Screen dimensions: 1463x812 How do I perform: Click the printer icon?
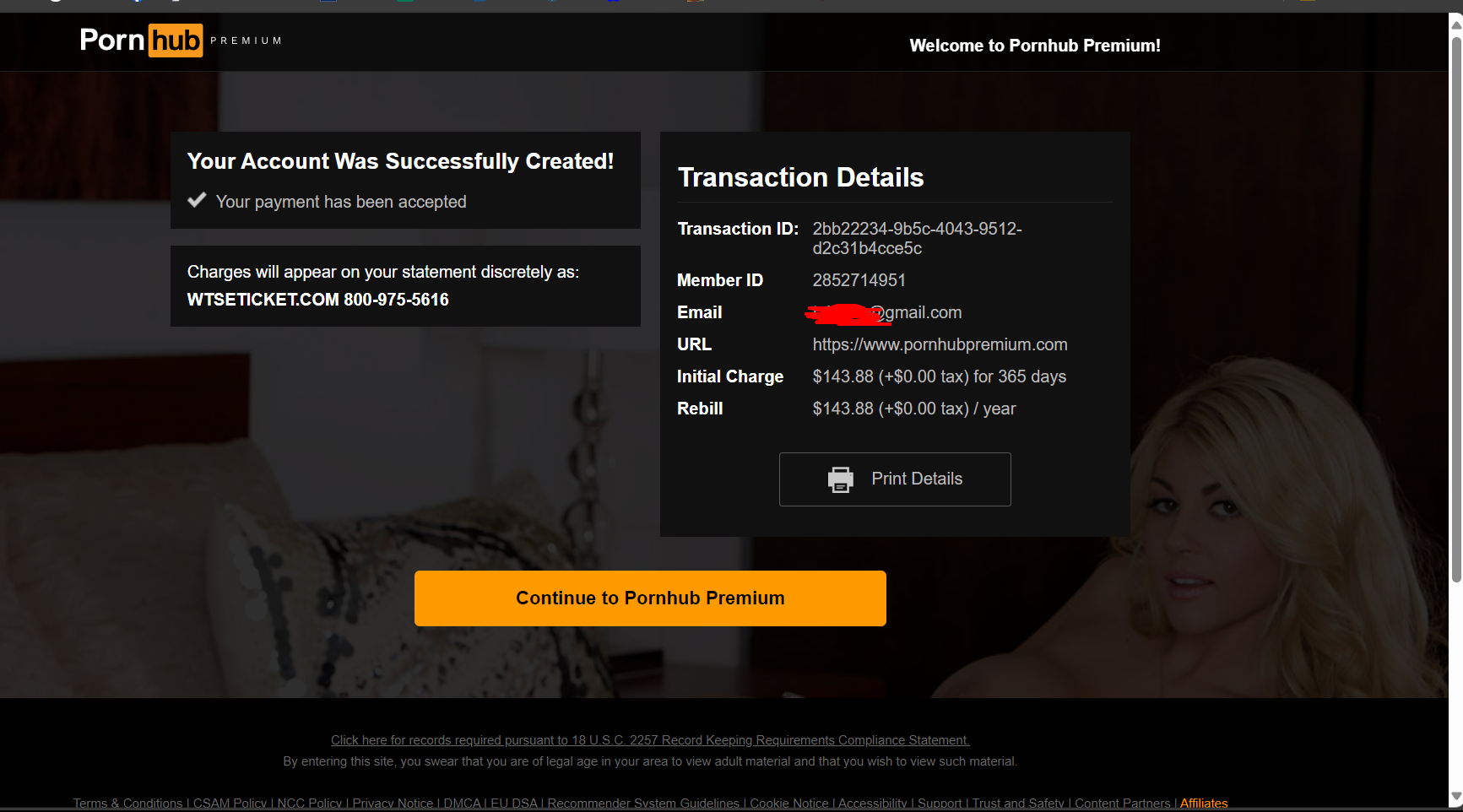click(x=840, y=479)
